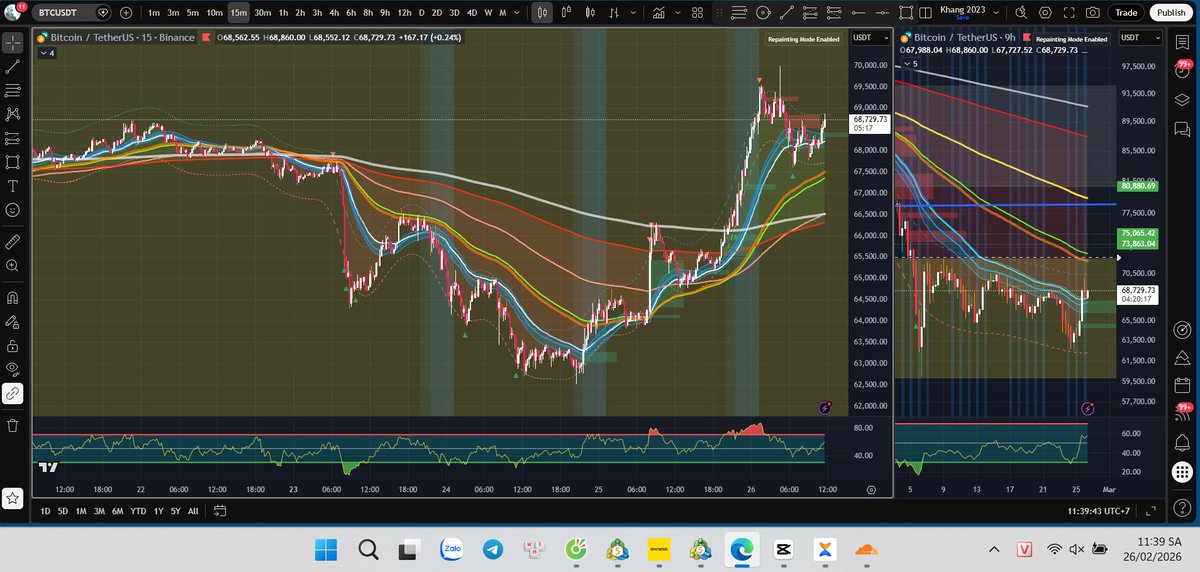Select the candlestick chart style
The width and height of the screenshot is (1200, 572).
(x=542, y=13)
